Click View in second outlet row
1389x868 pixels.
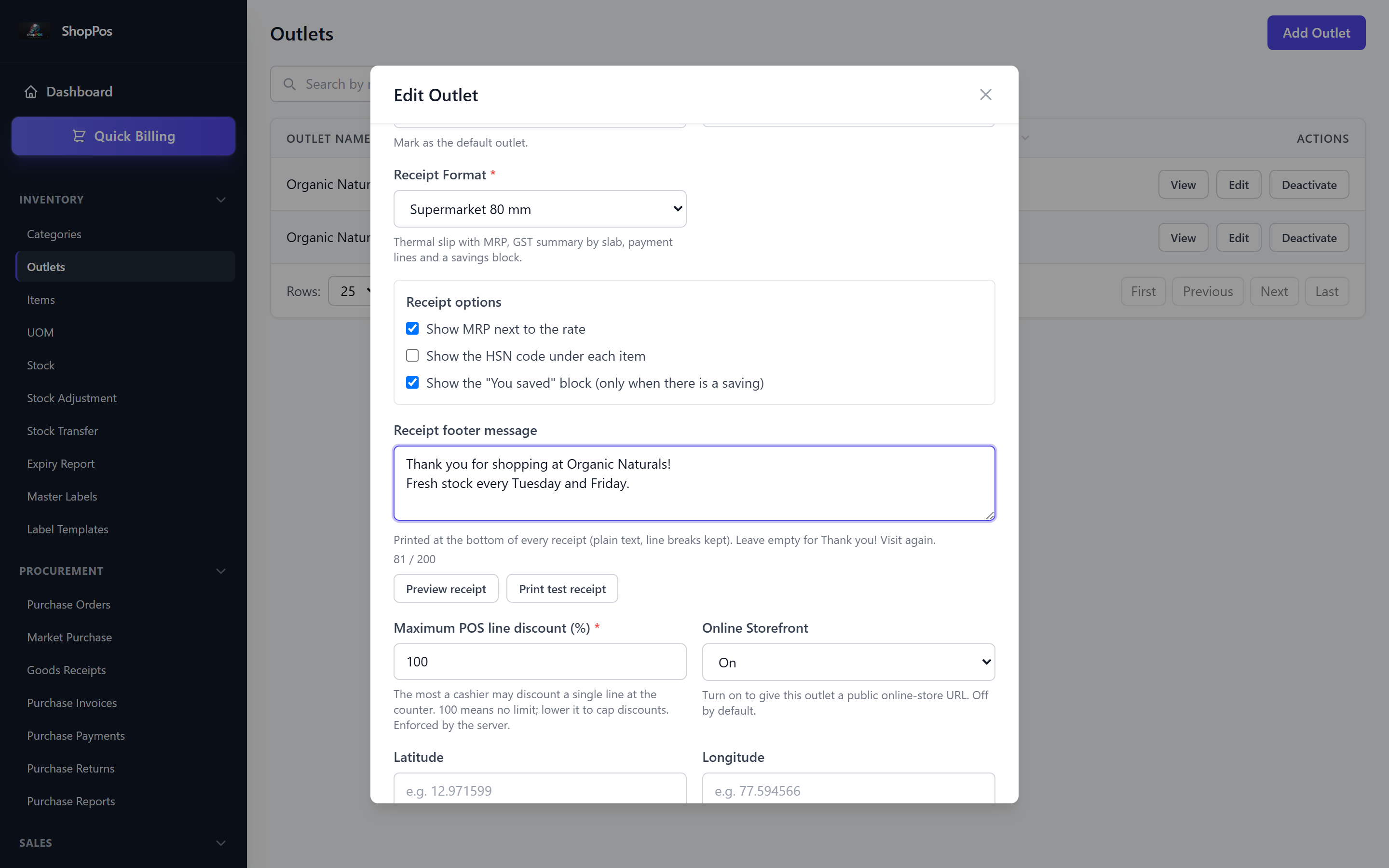tap(1183, 238)
